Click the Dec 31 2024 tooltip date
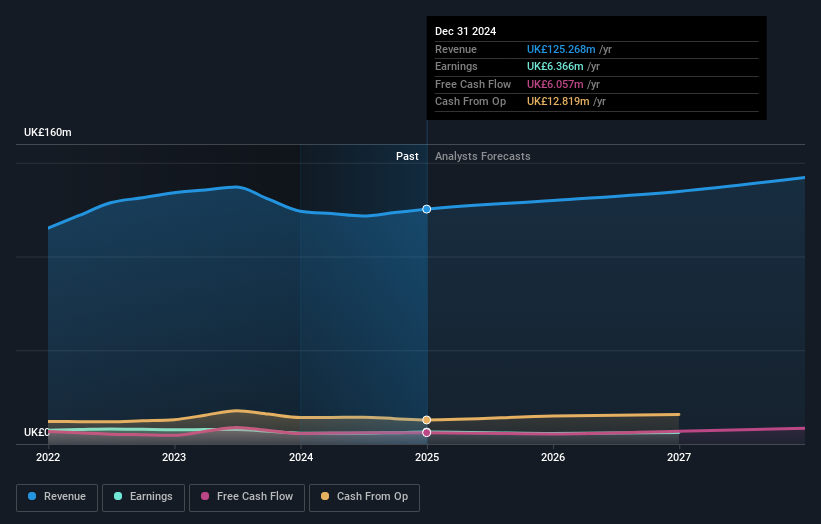 (465, 31)
